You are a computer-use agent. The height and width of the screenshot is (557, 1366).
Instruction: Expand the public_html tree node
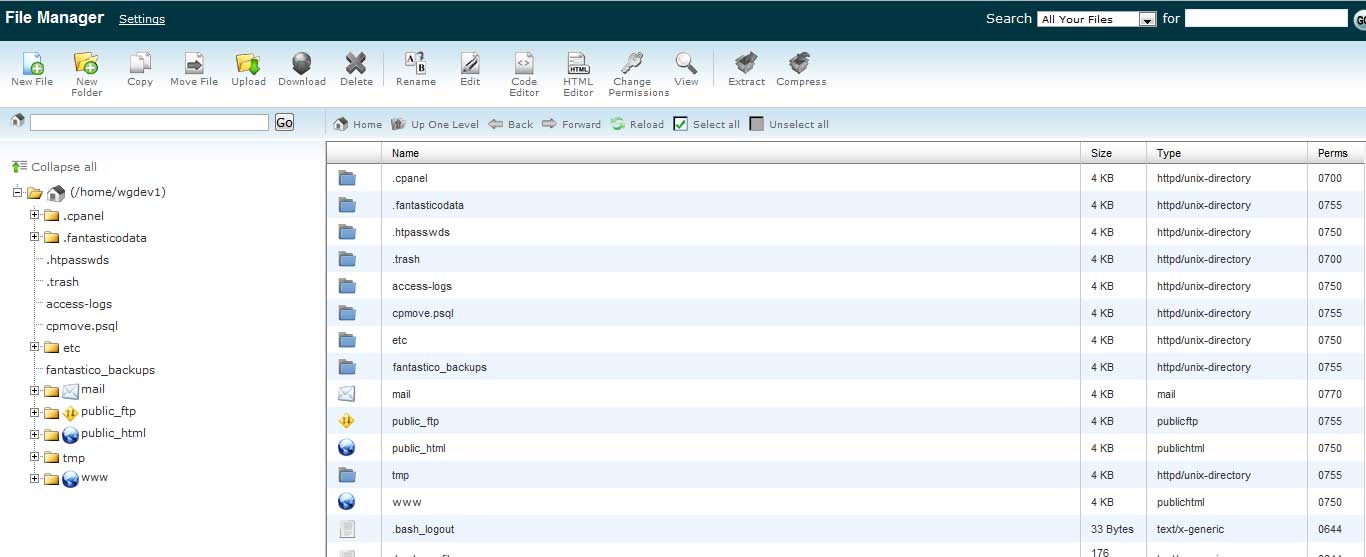click(35, 434)
